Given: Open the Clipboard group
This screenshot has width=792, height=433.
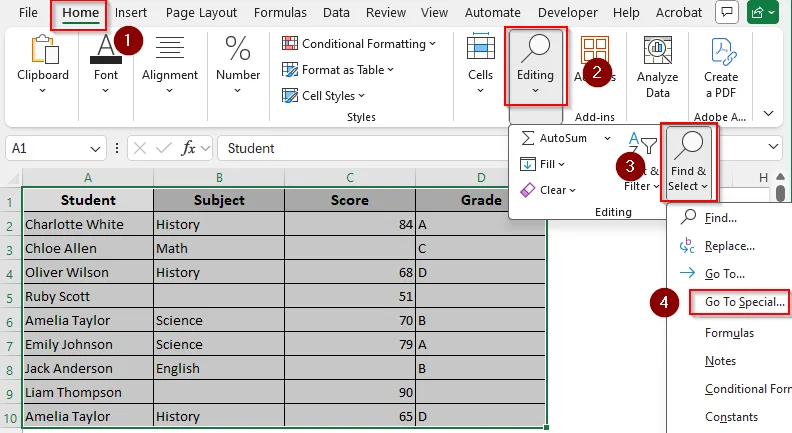Looking at the screenshot, I should (x=43, y=64).
